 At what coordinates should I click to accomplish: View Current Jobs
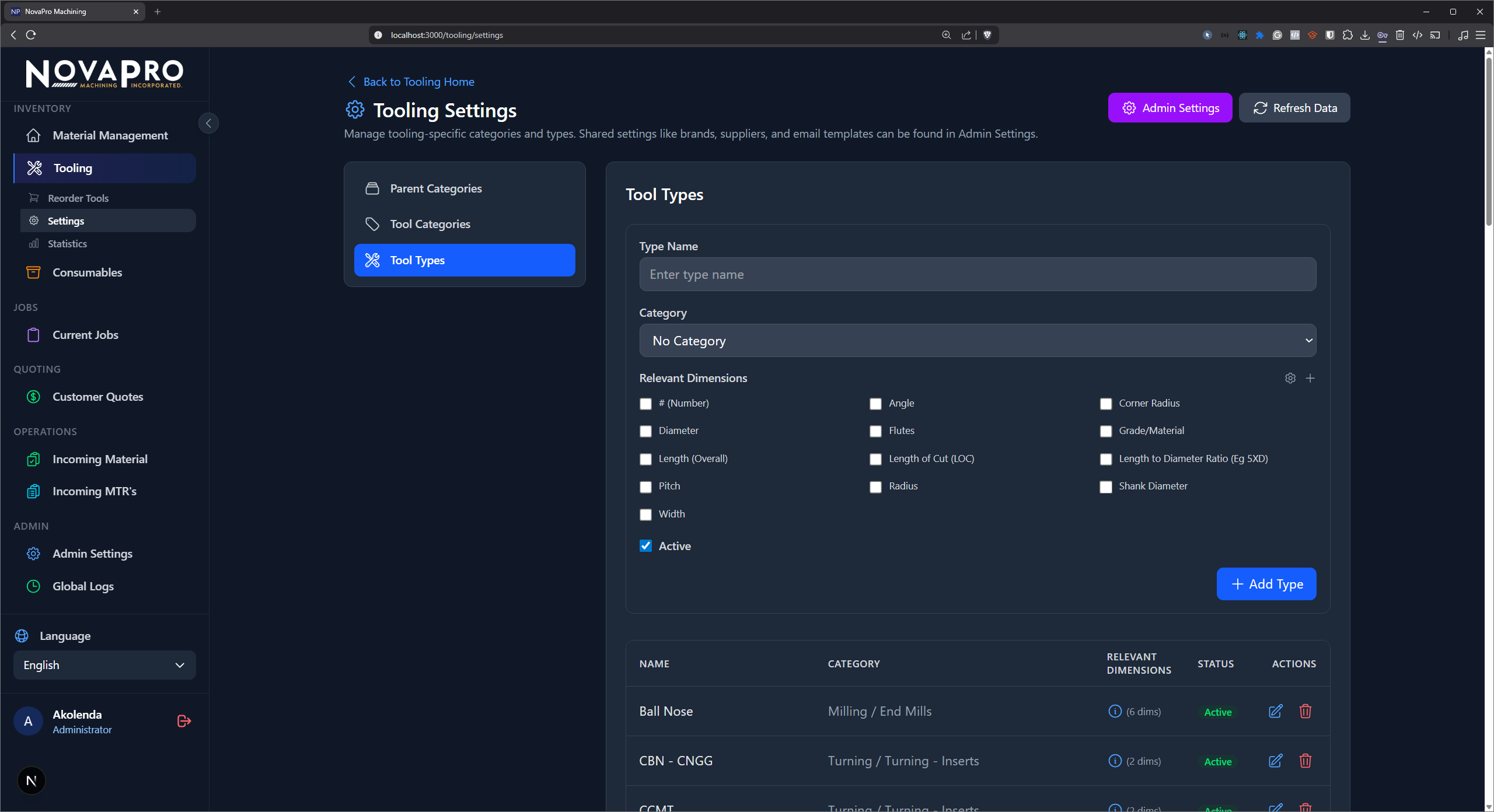(85, 334)
